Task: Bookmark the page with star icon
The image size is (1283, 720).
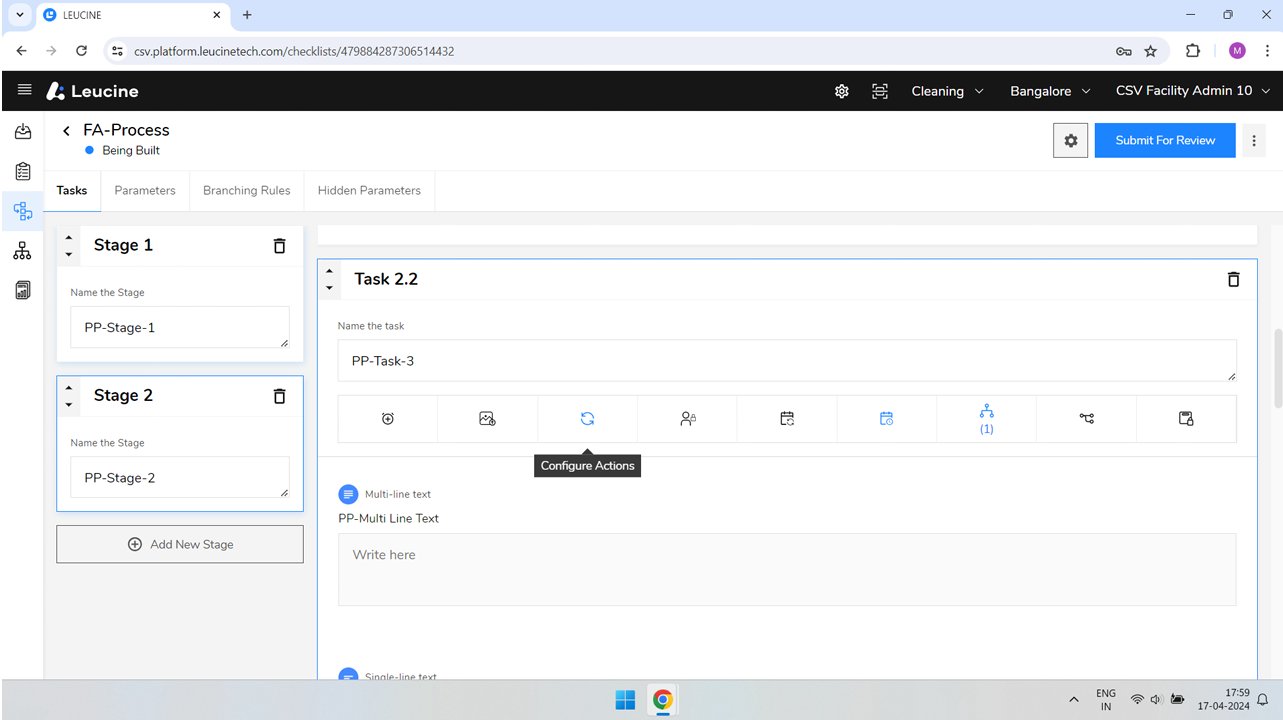Action: [1151, 51]
